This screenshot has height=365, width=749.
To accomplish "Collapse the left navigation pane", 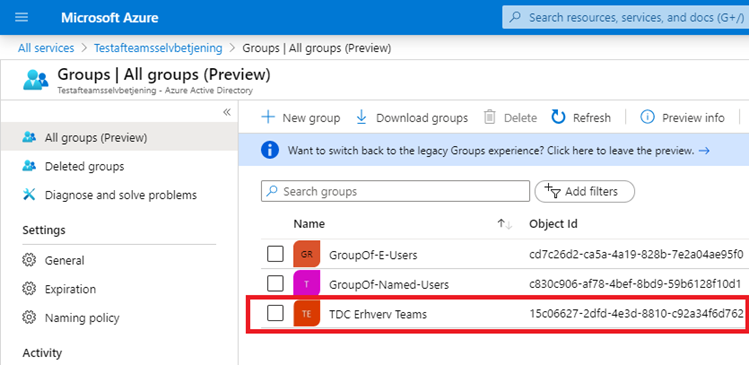I will pos(227,112).
